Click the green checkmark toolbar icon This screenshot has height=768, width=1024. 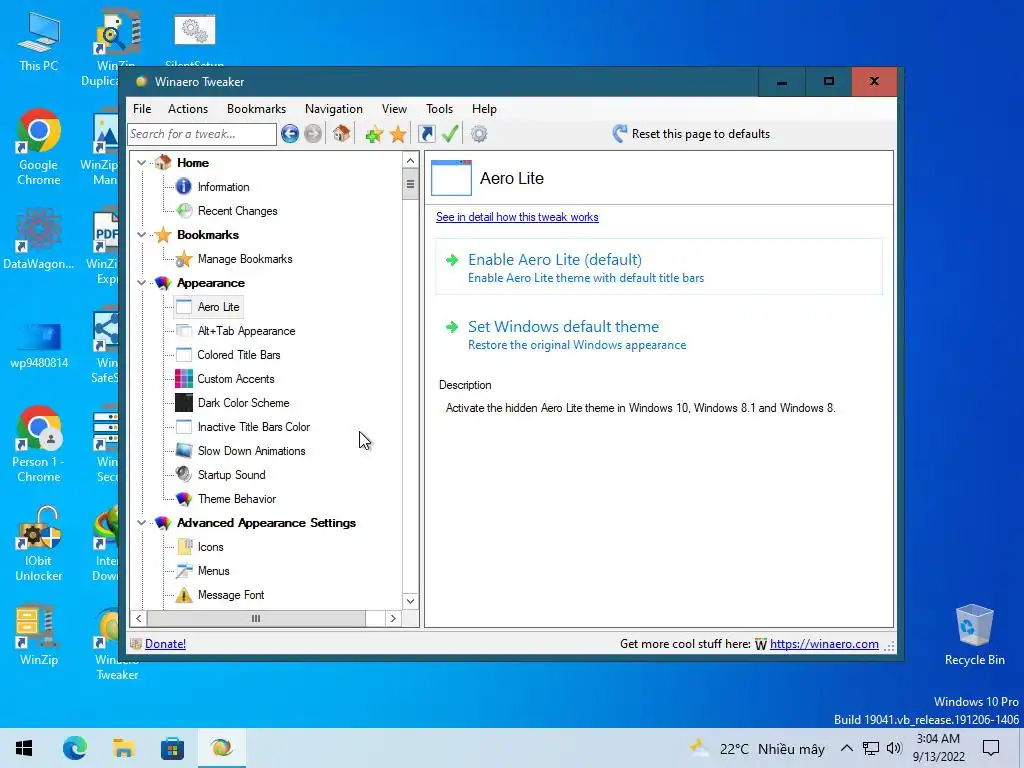tap(450, 134)
